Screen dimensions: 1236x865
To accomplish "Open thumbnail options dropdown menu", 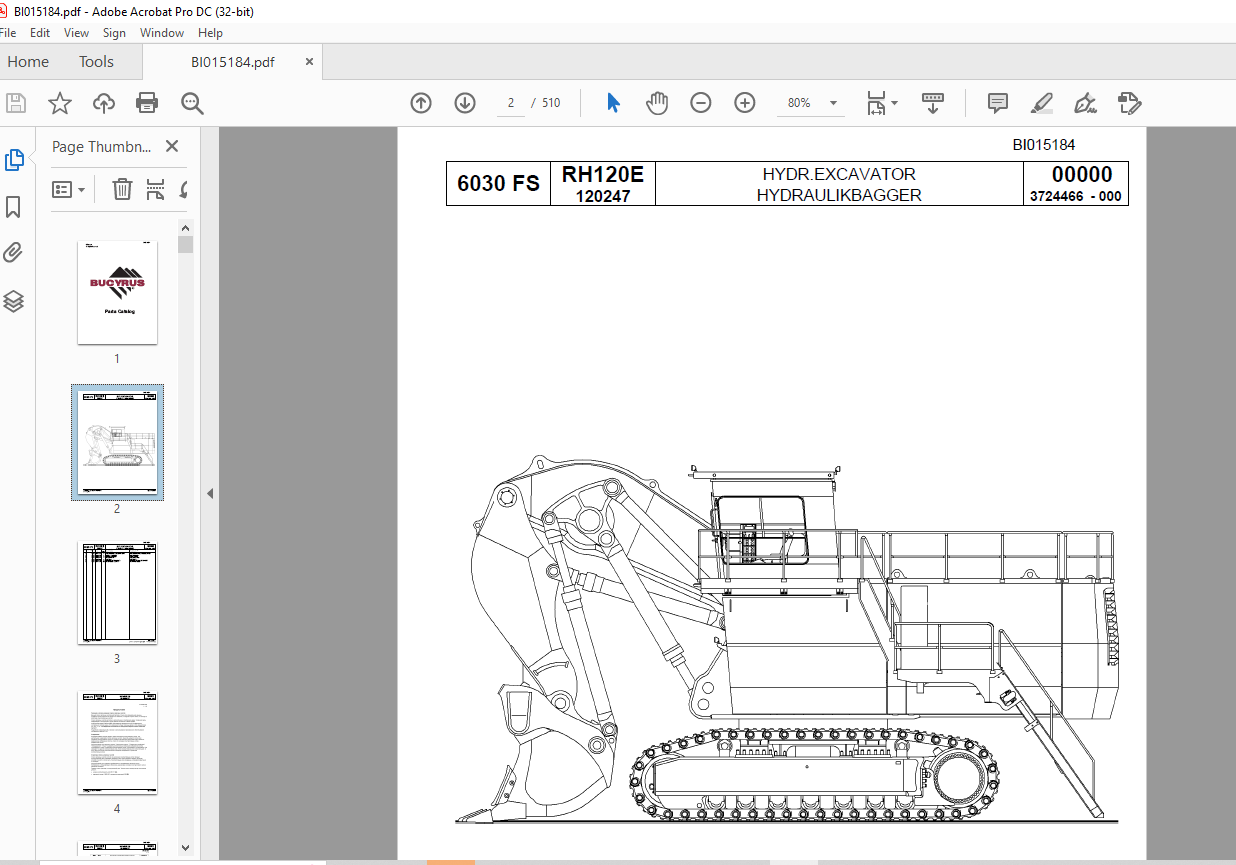I will [69, 189].
